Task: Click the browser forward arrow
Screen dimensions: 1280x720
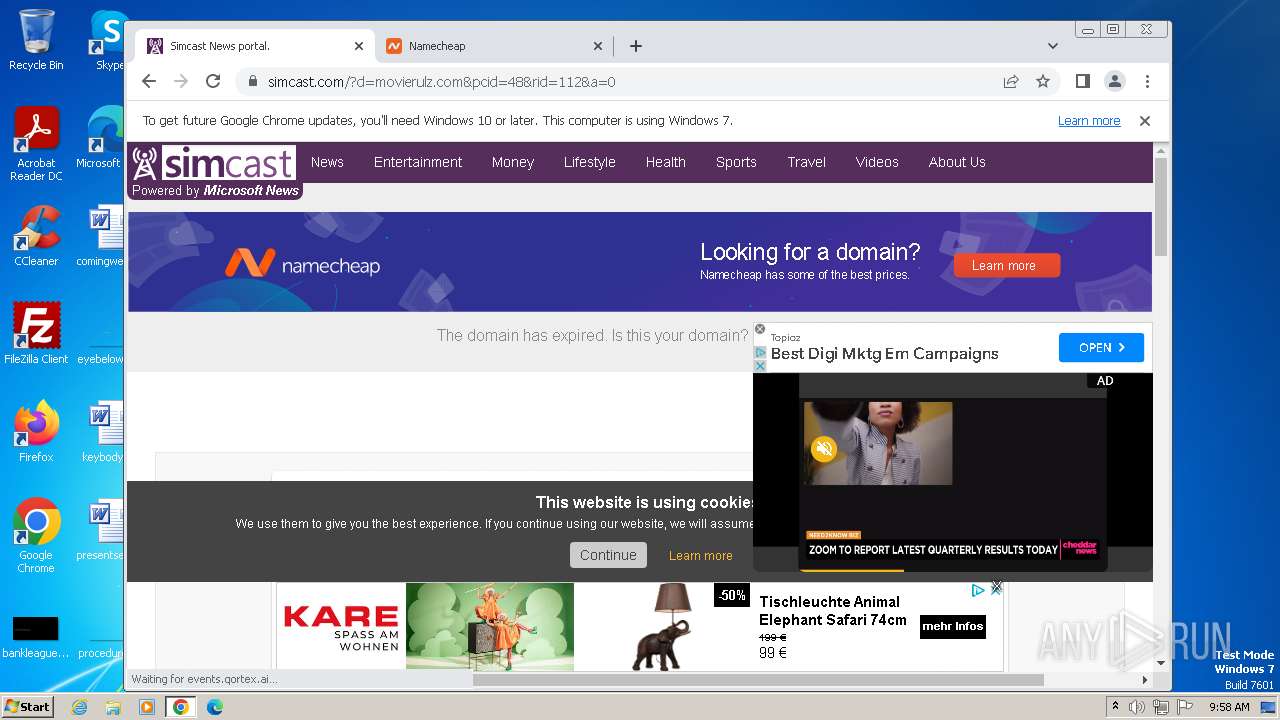Action: click(x=181, y=81)
